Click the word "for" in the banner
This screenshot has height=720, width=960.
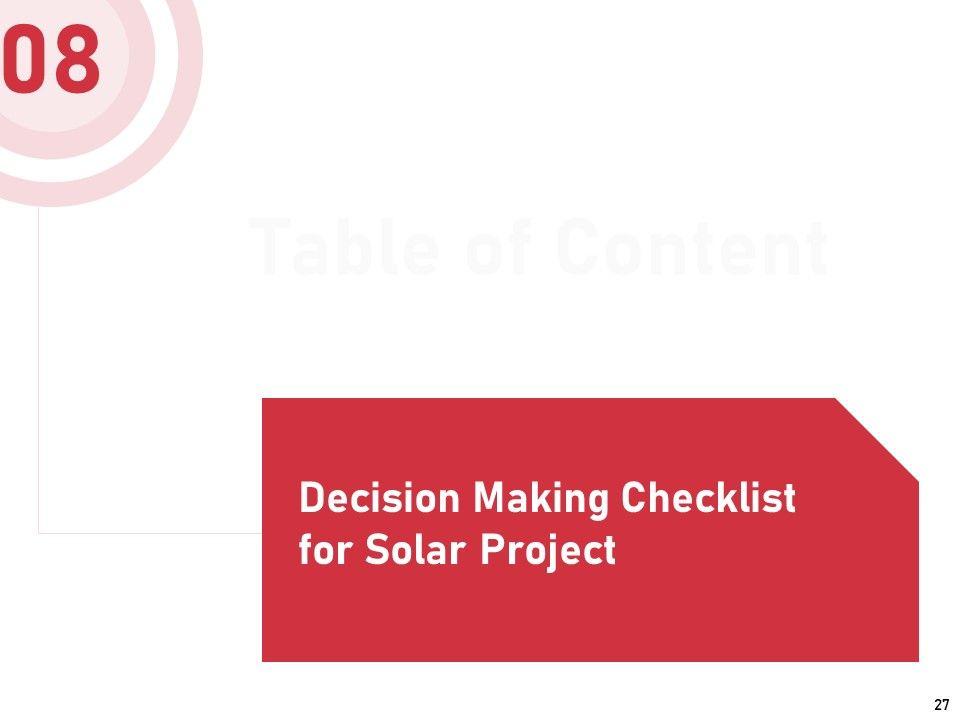322,549
